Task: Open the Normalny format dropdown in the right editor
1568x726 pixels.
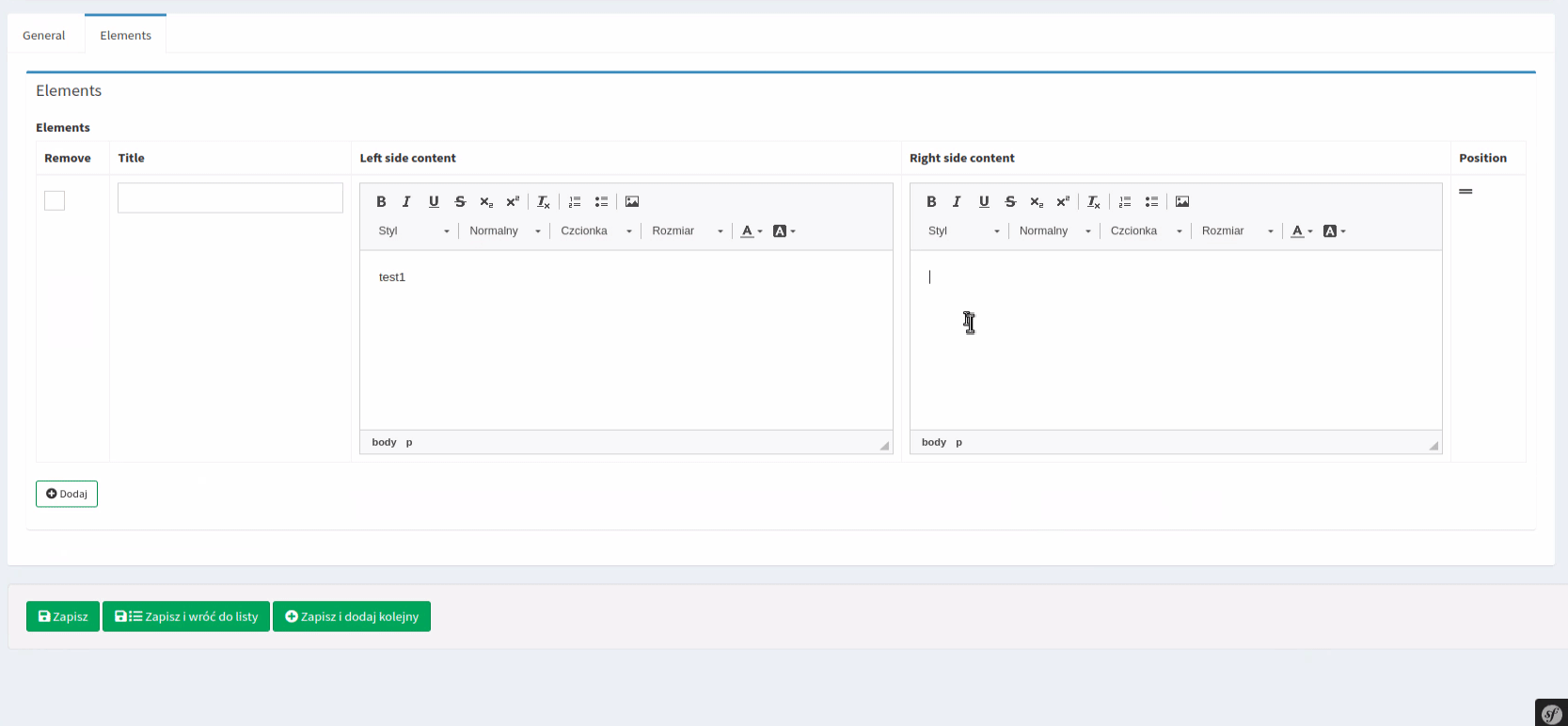Action: coord(1054,230)
